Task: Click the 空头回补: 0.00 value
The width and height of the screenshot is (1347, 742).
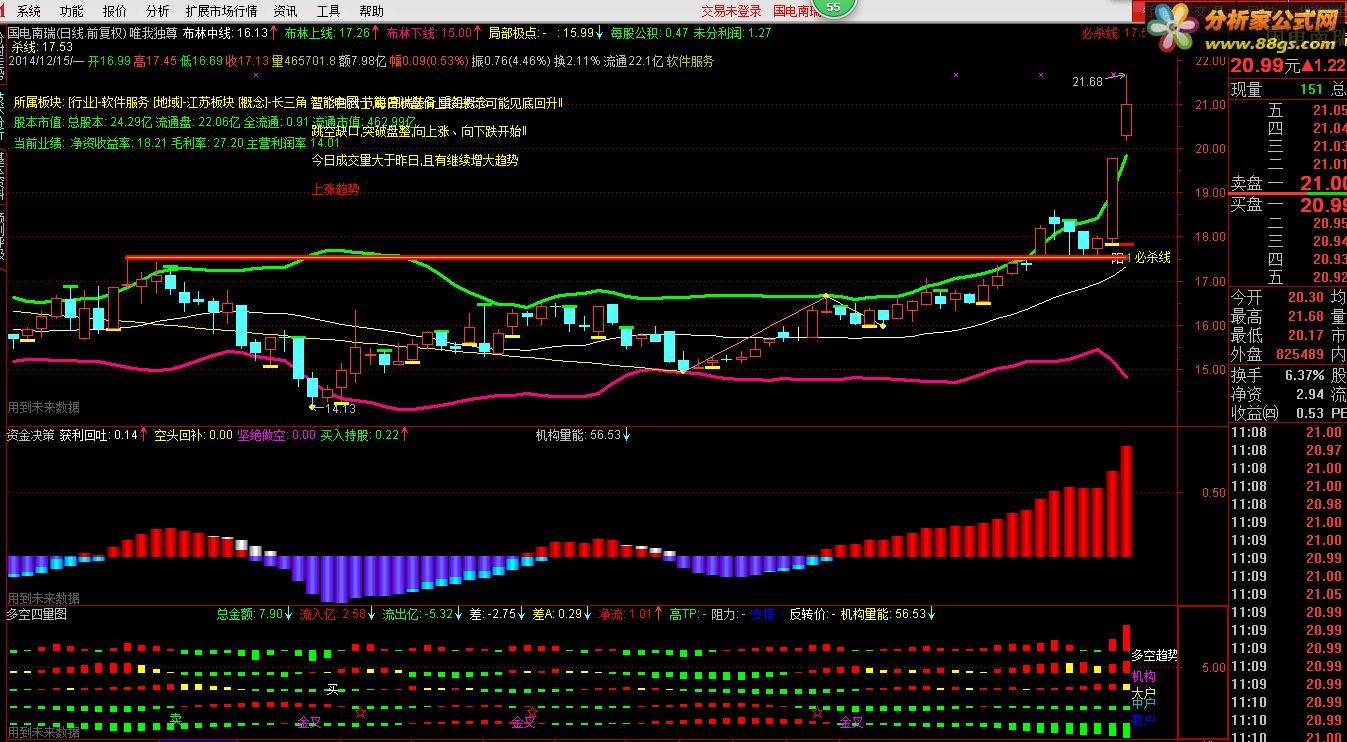Action: [x=193, y=435]
